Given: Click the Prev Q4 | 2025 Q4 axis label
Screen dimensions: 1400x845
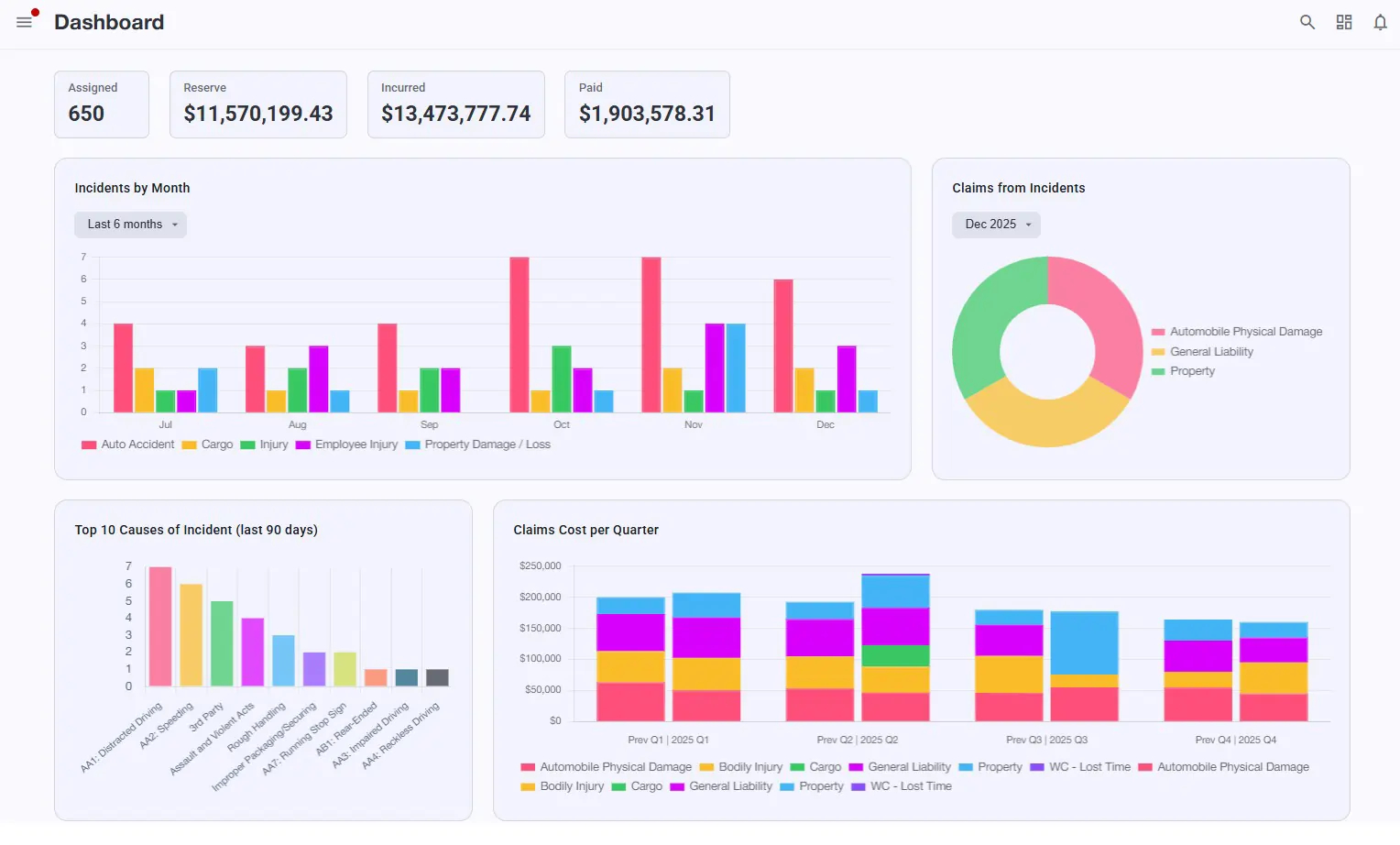Looking at the screenshot, I should pyautogui.click(x=1235, y=740).
